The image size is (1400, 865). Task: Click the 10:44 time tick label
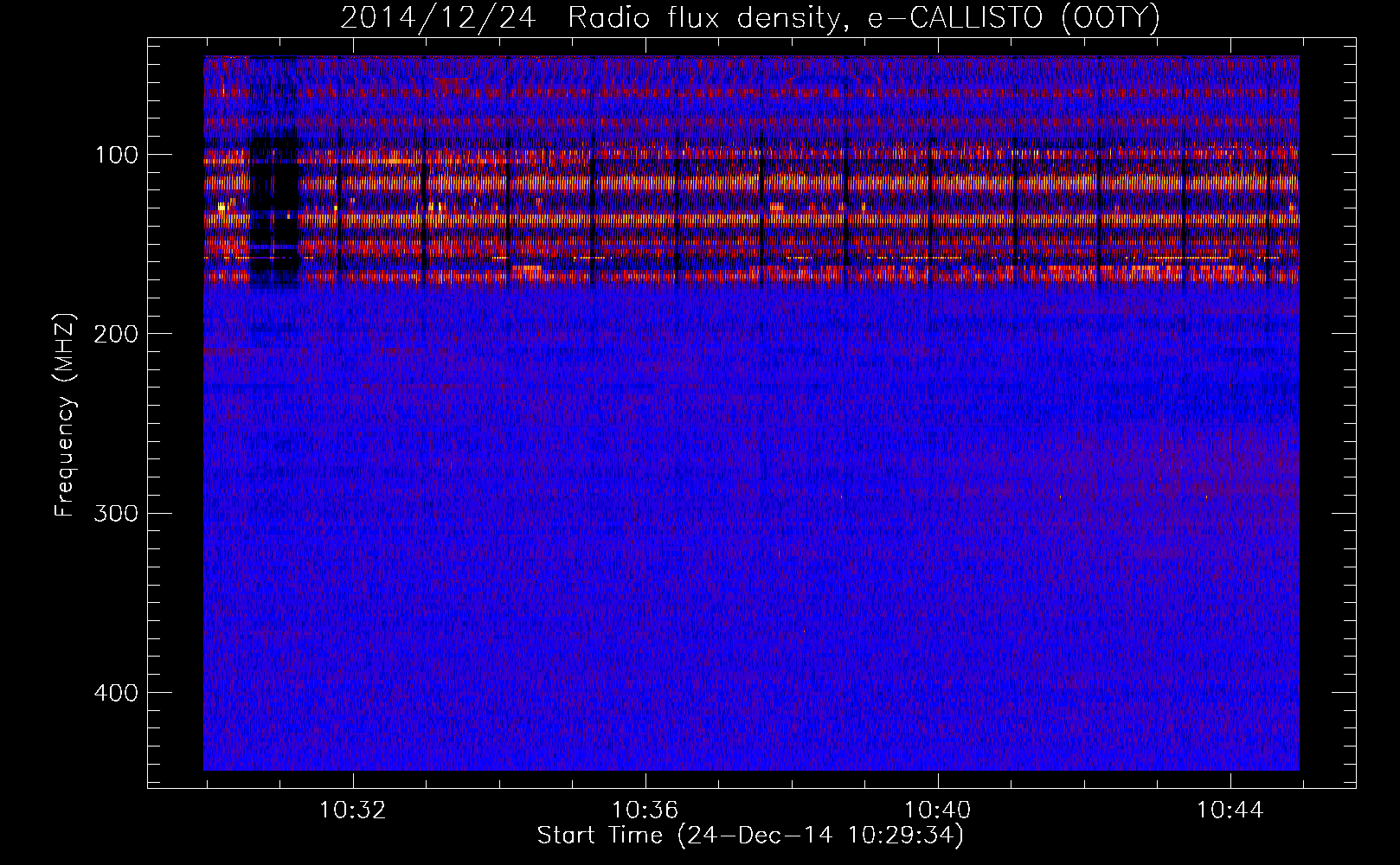coord(1230,811)
